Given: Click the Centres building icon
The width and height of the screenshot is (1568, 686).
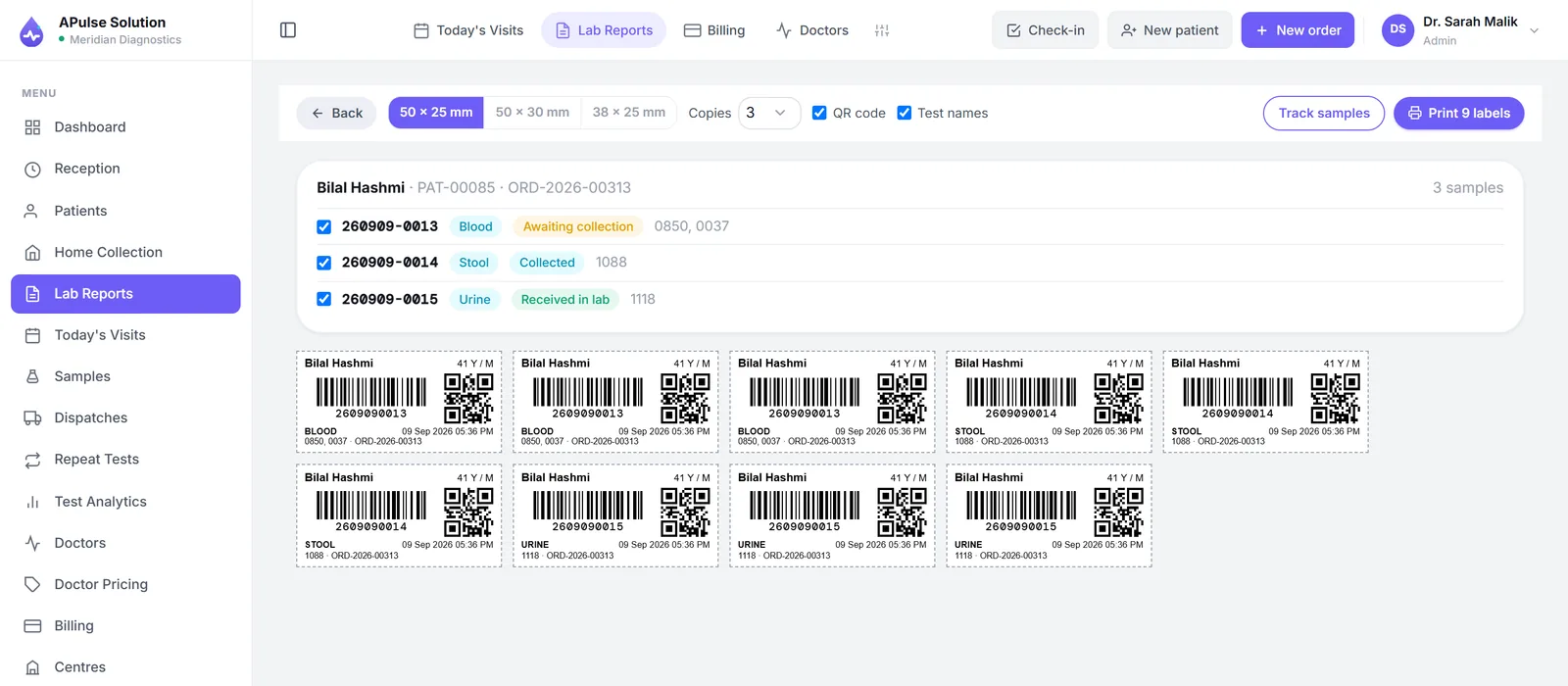Looking at the screenshot, I should [32, 667].
